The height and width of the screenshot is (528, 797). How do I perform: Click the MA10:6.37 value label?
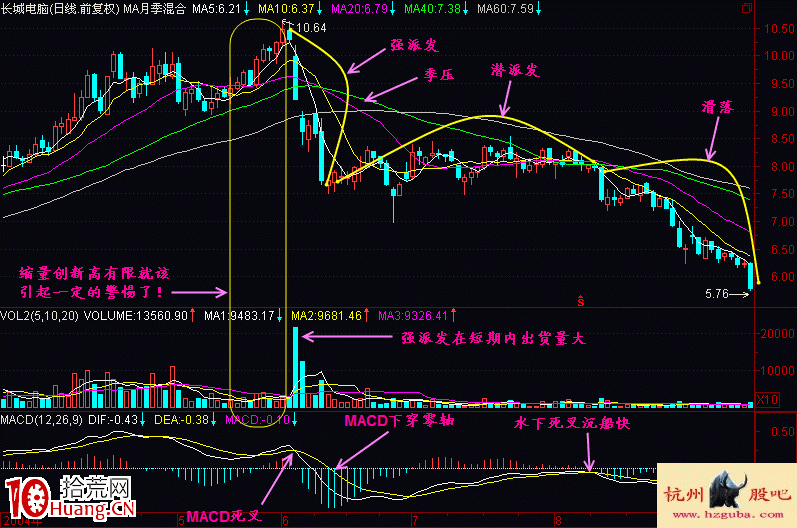(x=286, y=8)
